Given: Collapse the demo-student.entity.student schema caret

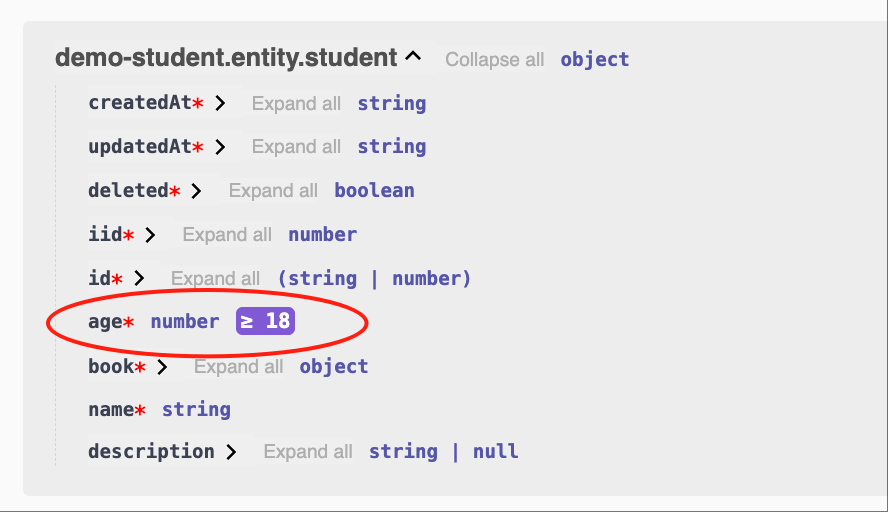Looking at the screenshot, I should tap(413, 57).
